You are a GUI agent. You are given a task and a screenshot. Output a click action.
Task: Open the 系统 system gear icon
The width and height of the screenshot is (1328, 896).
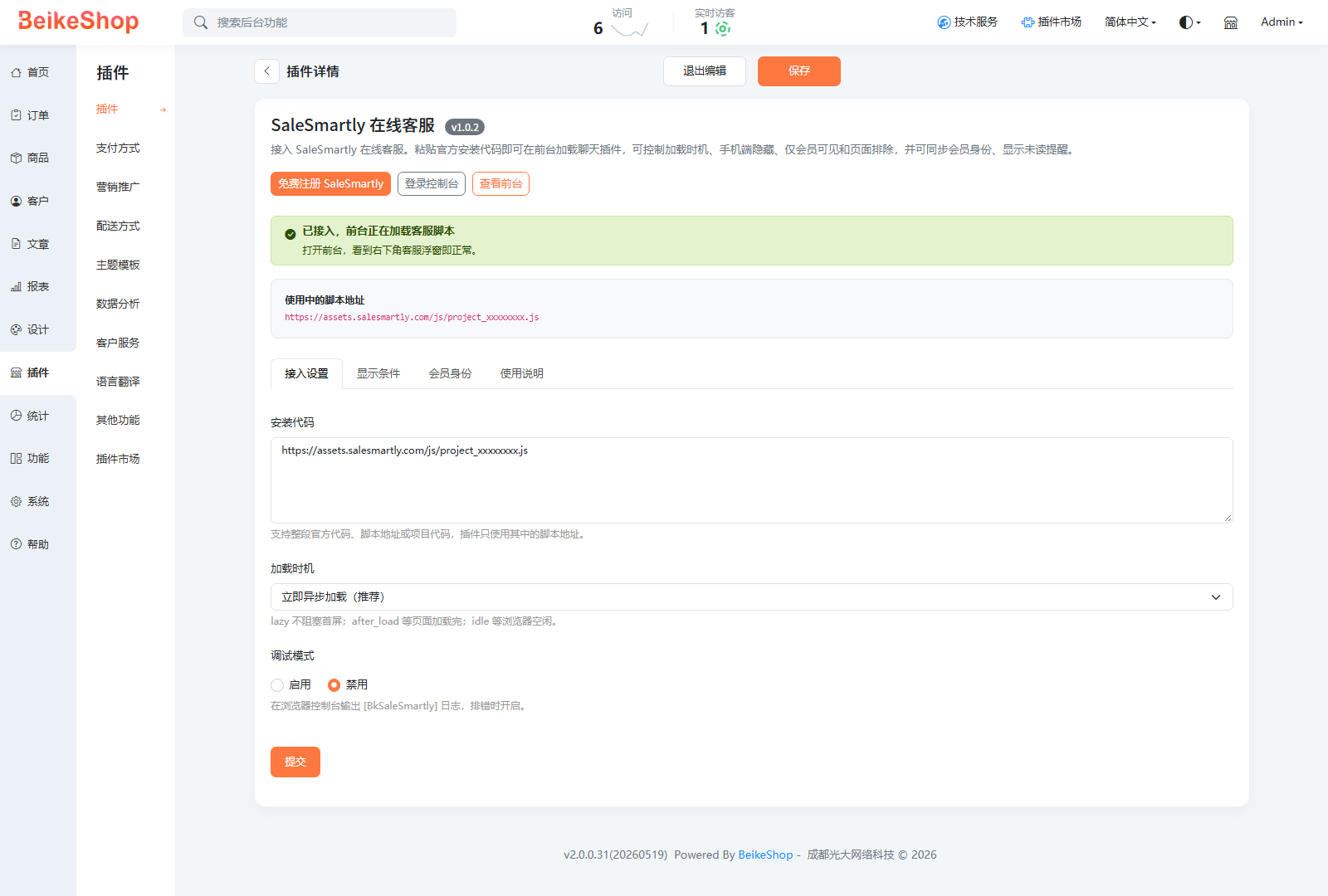(17, 501)
